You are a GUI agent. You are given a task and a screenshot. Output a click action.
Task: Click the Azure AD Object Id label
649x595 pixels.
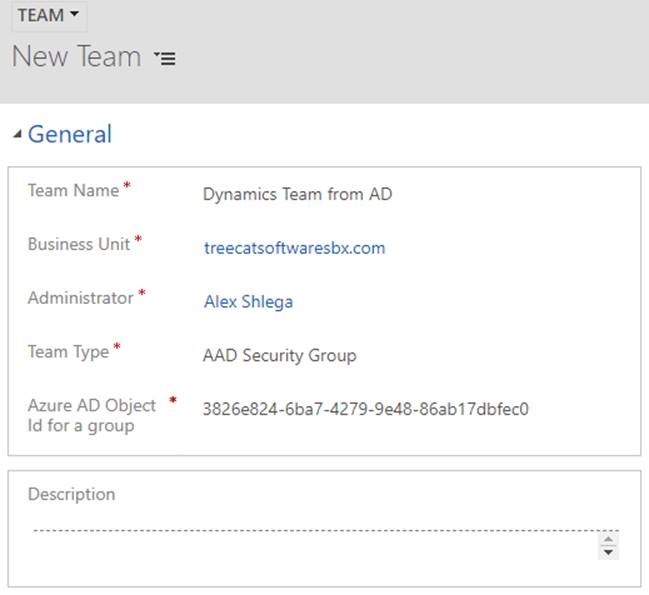click(91, 415)
